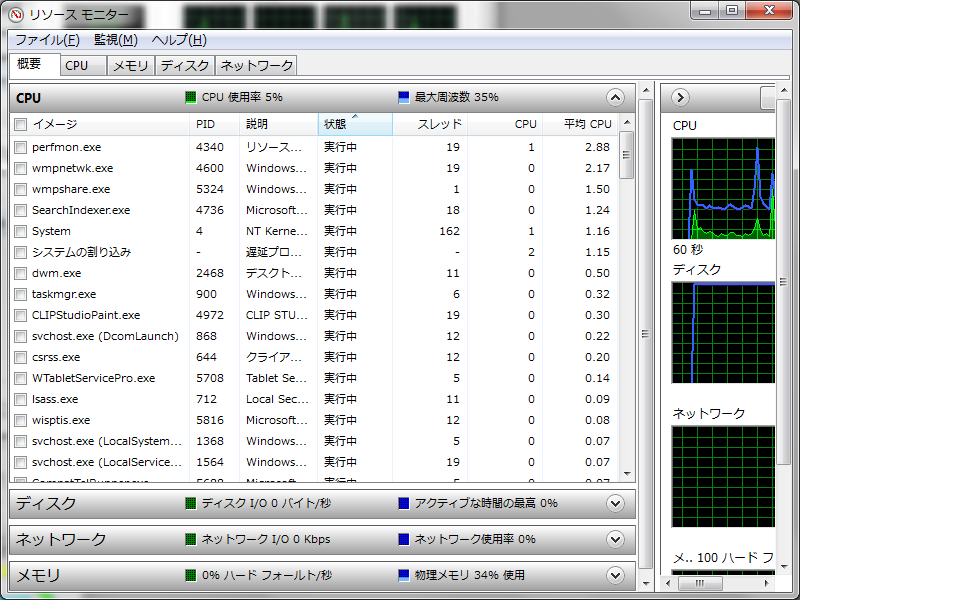This screenshot has width=960, height=600.
Task: Click the CPU usage graph
Action: (x=723, y=189)
